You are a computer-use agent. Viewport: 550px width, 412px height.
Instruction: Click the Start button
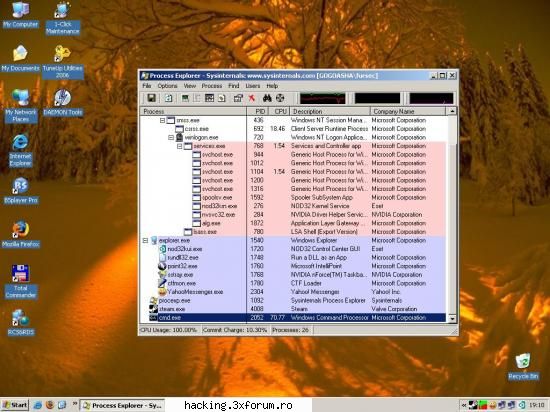pyautogui.click(x=15, y=405)
